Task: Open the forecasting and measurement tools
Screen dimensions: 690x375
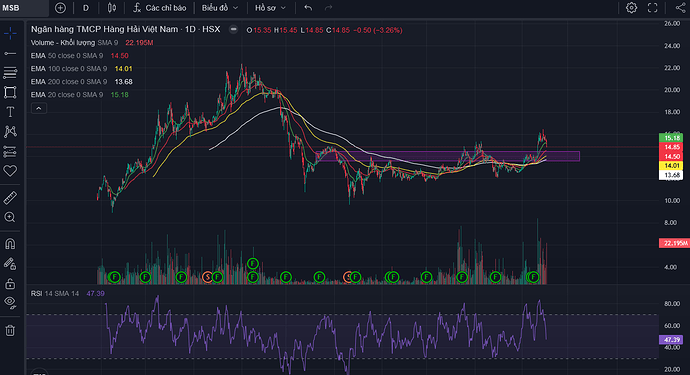Action: [10, 151]
